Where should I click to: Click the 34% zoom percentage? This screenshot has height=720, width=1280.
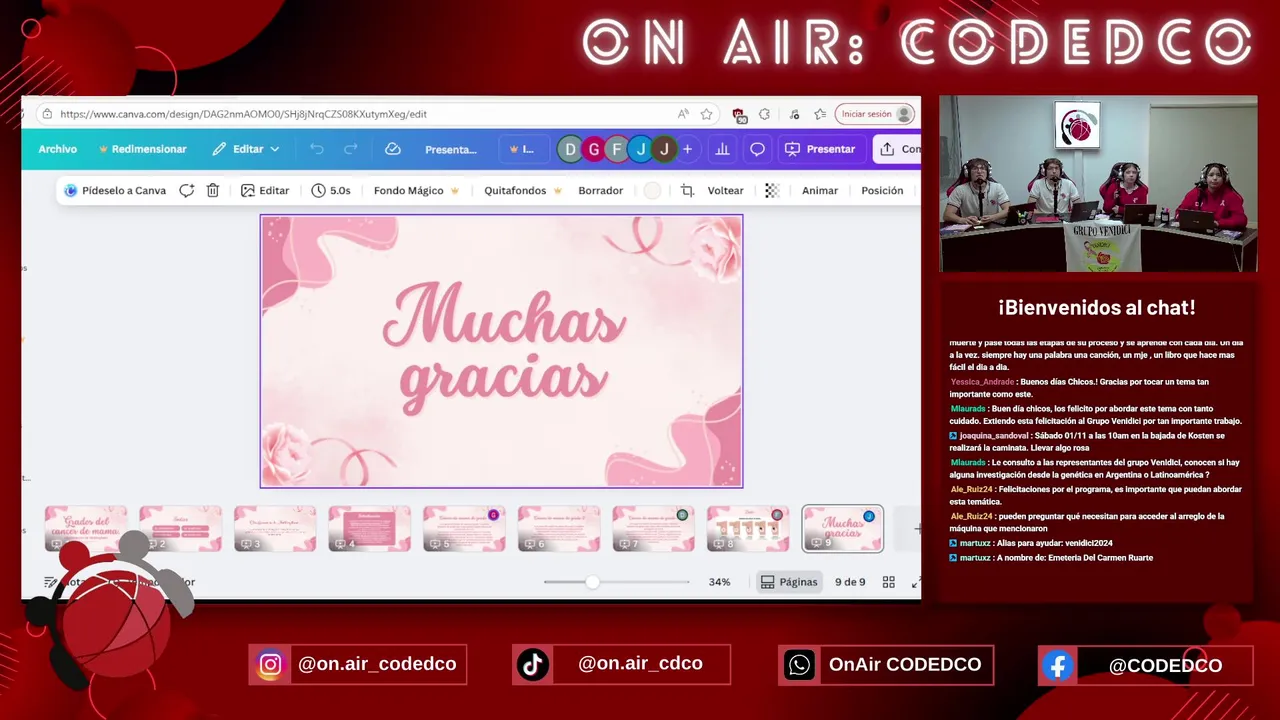[x=719, y=582]
